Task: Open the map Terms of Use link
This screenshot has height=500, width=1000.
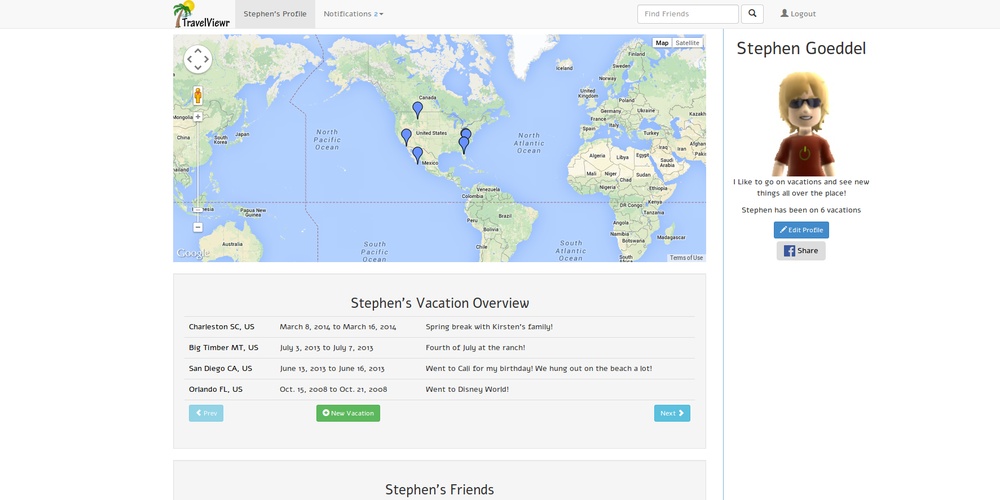Action: [x=686, y=258]
